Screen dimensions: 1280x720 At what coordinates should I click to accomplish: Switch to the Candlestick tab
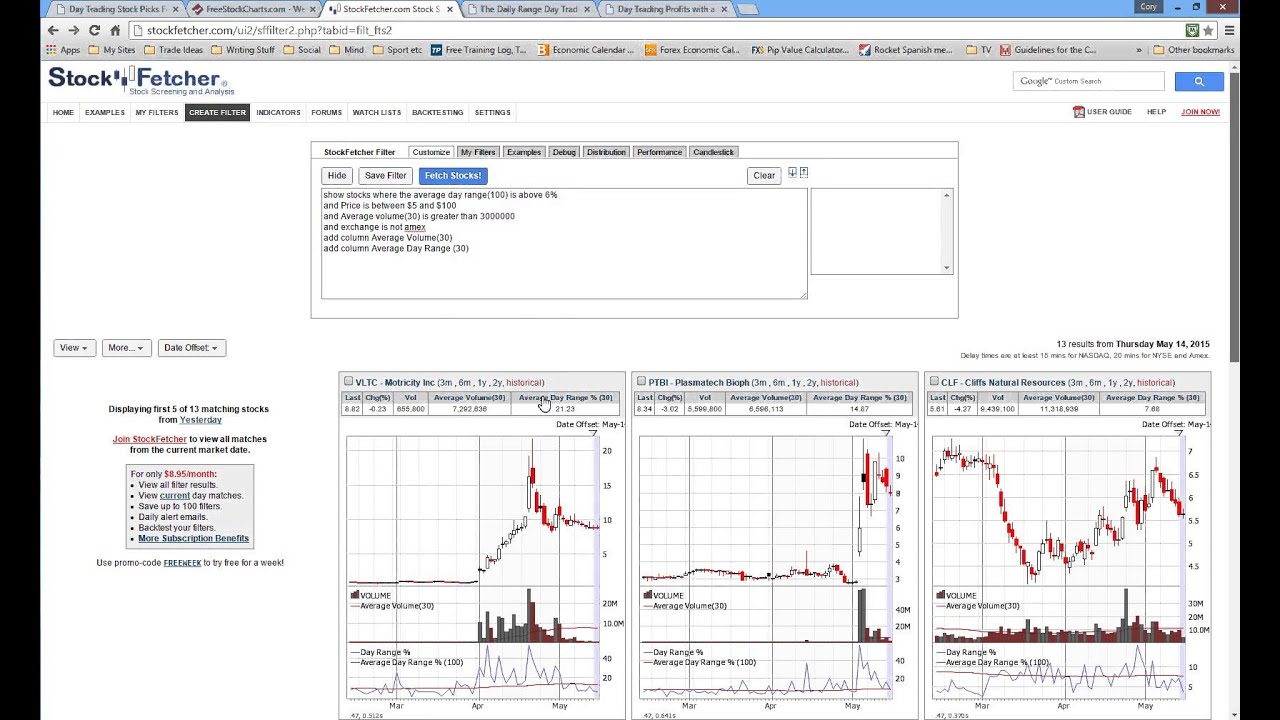pos(714,152)
